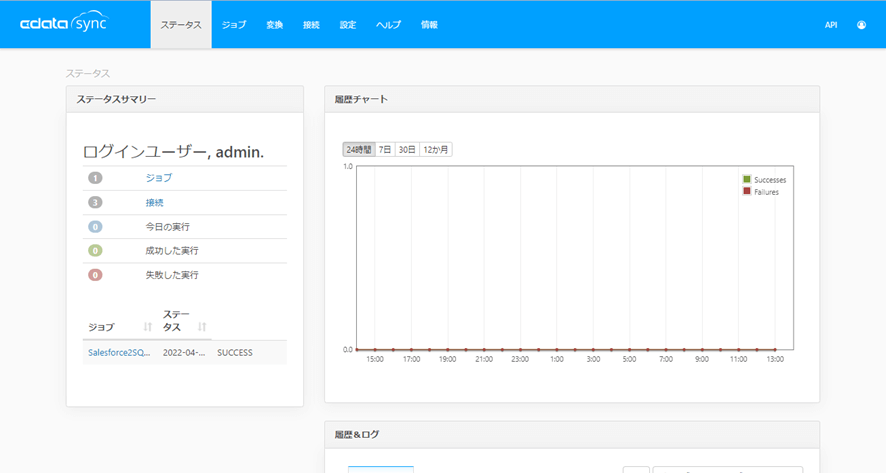Open the 接続 menu tab
Image resolution: width=886 pixels, height=473 pixels.
[x=311, y=25]
